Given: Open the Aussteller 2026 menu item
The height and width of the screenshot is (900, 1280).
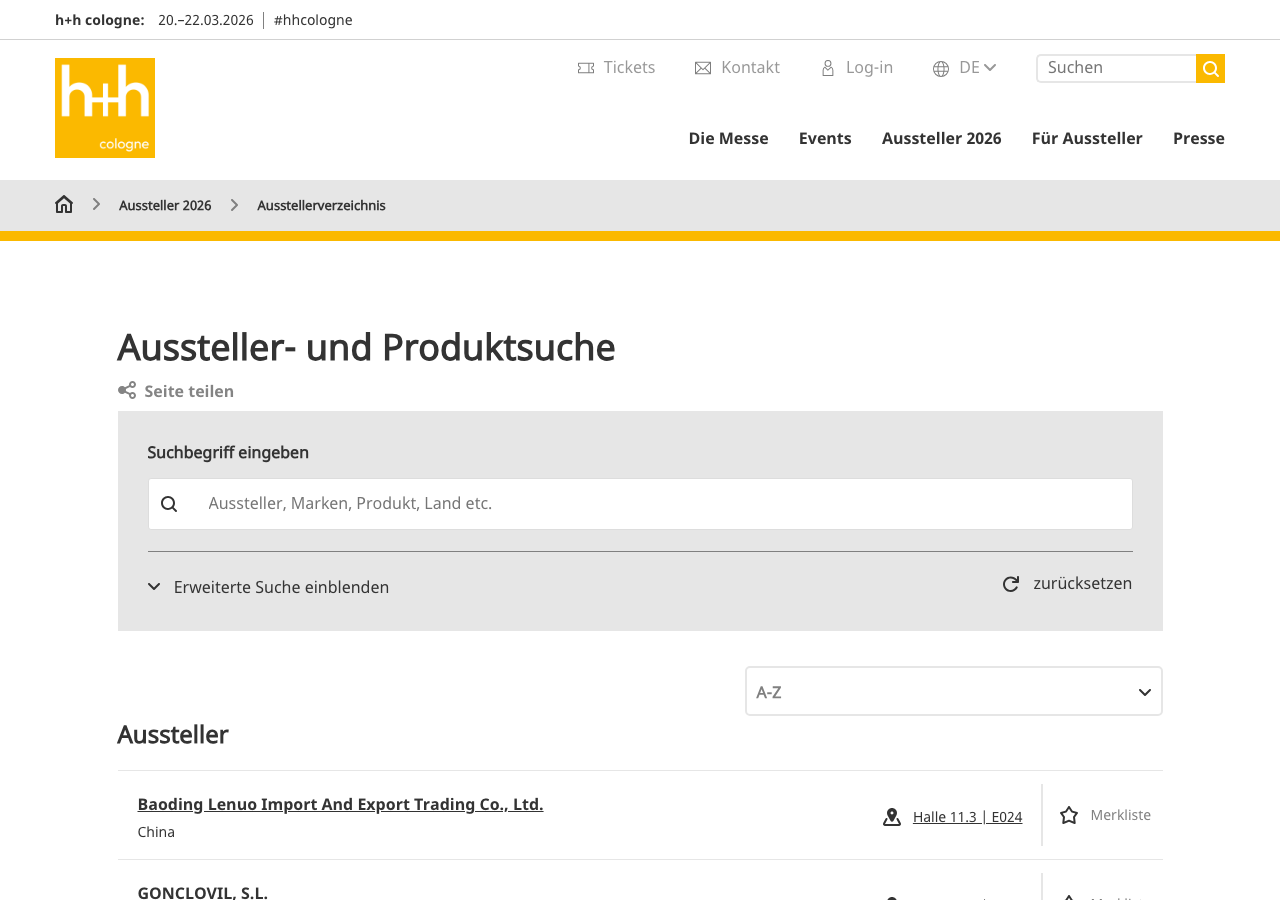Looking at the screenshot, I should point(941,137).
